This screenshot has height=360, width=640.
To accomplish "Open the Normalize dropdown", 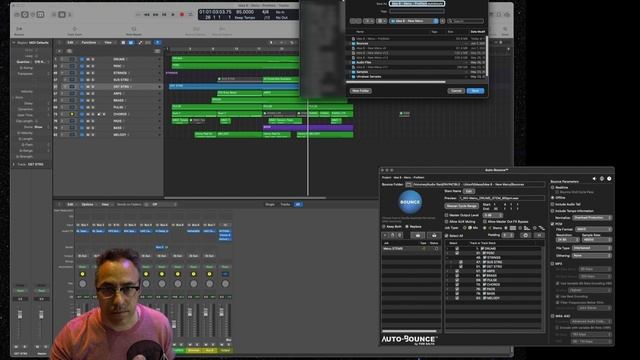I will point(592,218).
